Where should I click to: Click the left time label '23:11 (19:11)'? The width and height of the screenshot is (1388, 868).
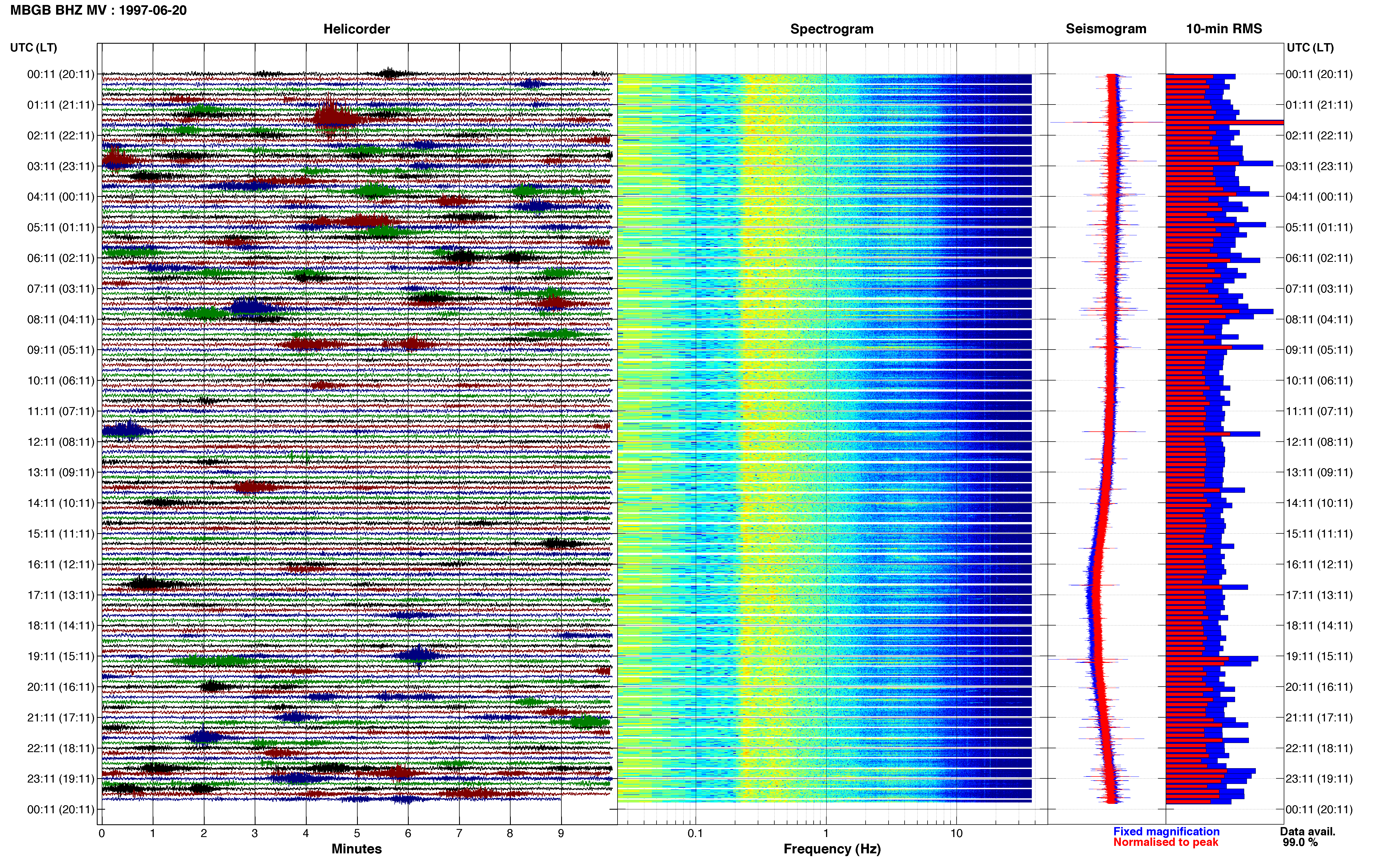[61, 778]
